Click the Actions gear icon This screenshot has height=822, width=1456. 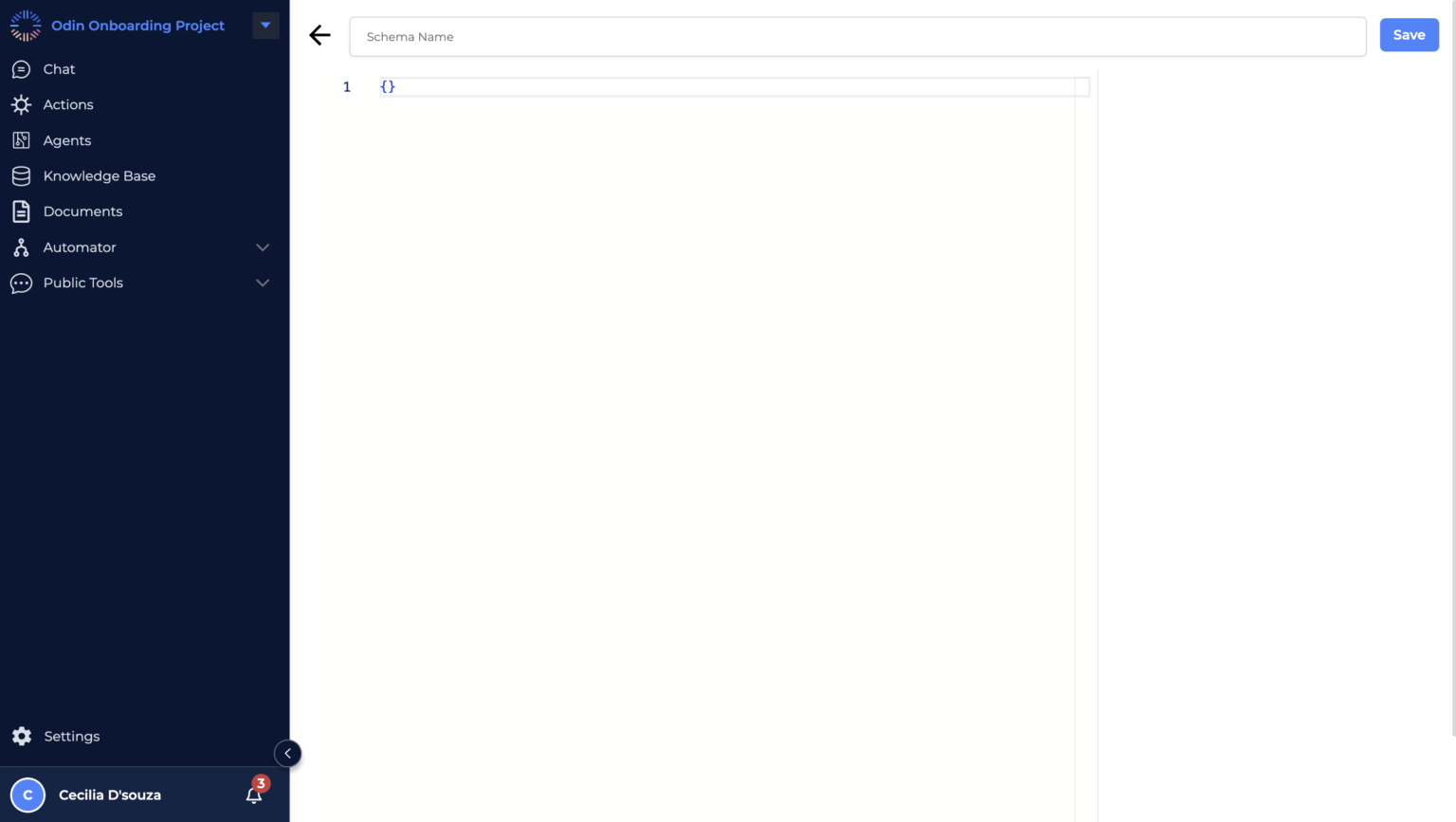tap(21, 104)
